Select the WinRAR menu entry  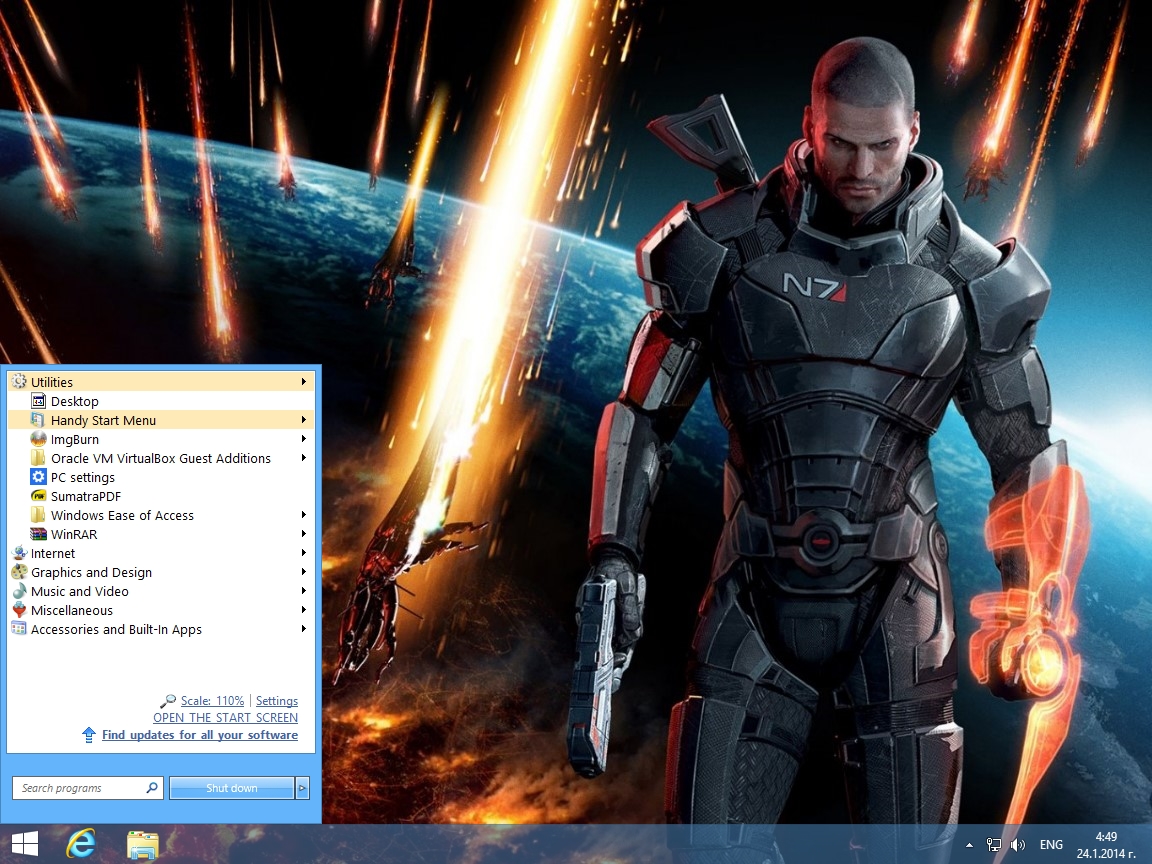pyautogui.click(x=161, y=534)
